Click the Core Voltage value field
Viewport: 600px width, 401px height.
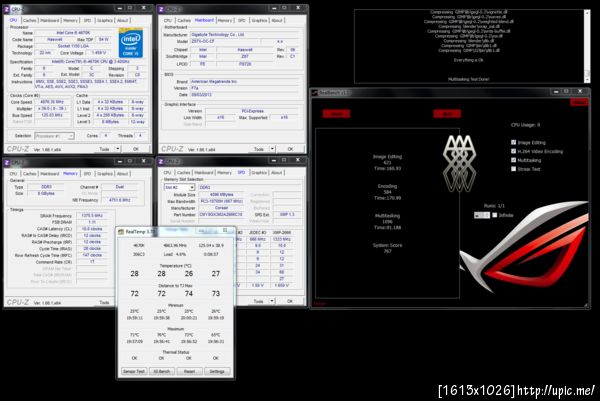pos(99,53)
